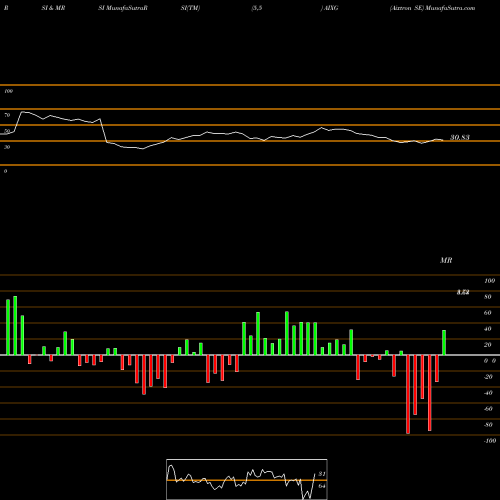Click the 100 label on RSI axis

[x=8, y=91]
